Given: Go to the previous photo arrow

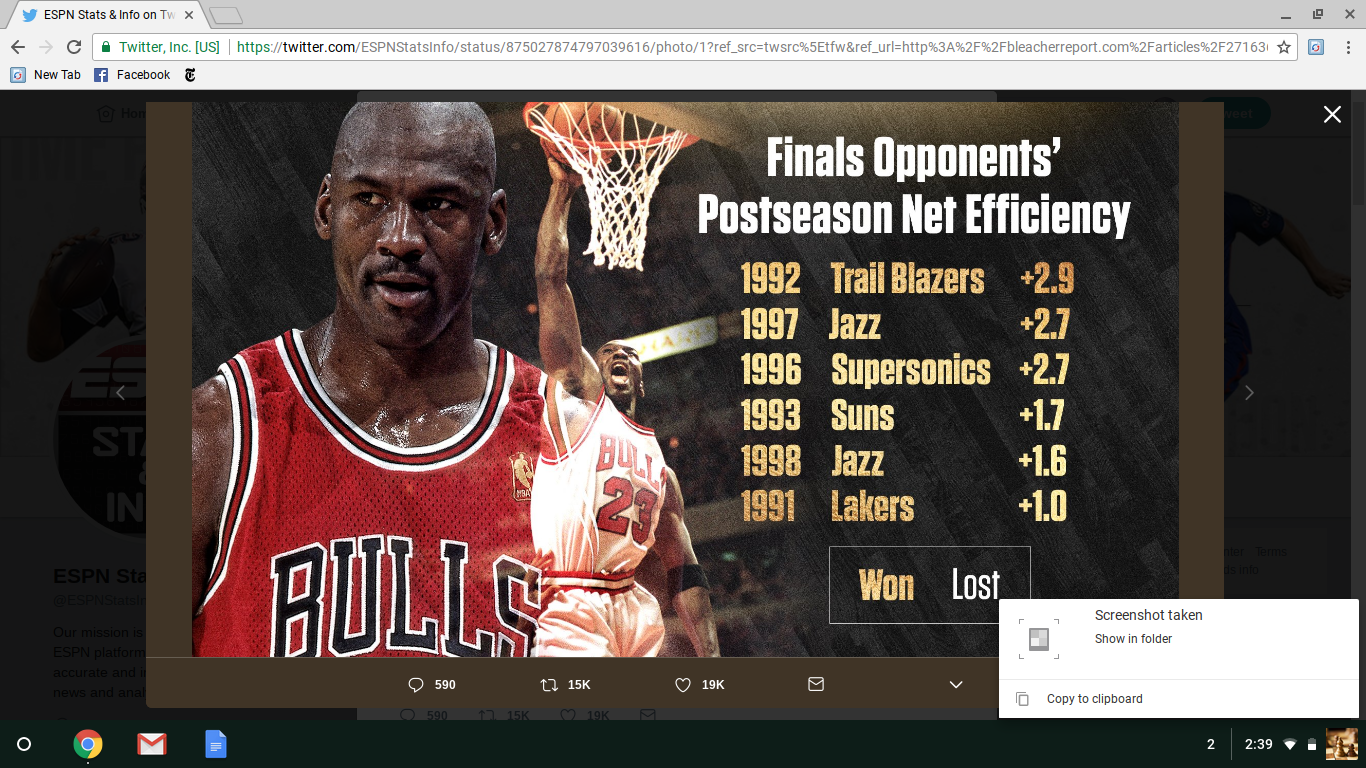Looking at the screenshot, I should 120,393.
